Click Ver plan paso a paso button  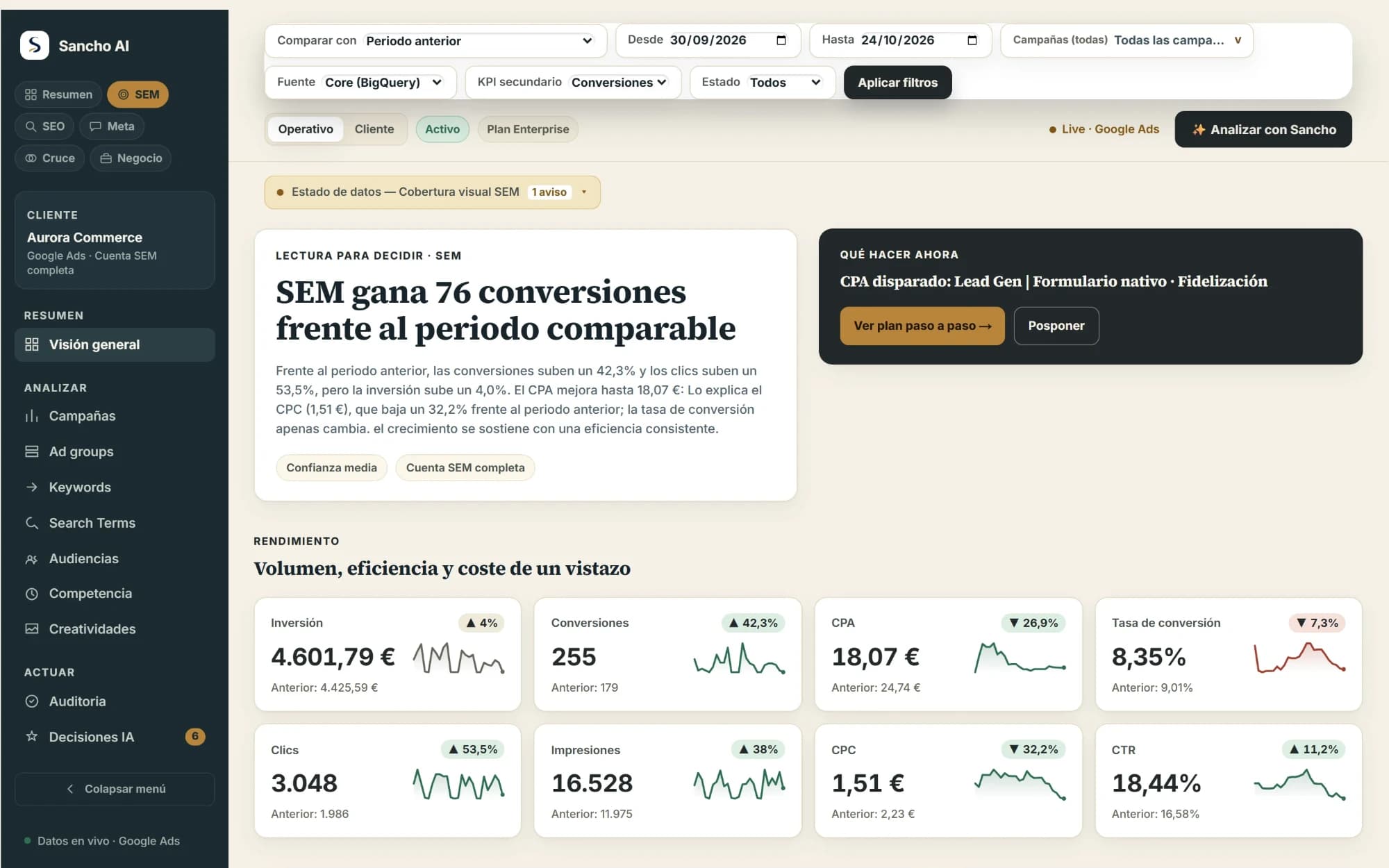click(922, 326)
